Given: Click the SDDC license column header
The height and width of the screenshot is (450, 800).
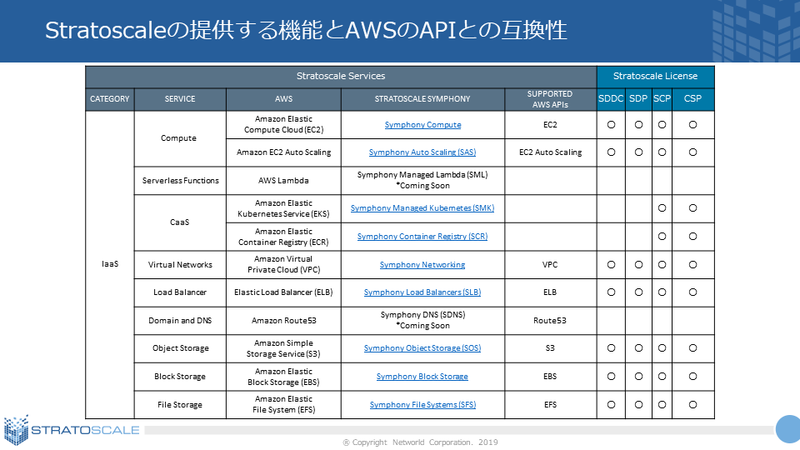Looking at the screenshot, I should (611, 99).
